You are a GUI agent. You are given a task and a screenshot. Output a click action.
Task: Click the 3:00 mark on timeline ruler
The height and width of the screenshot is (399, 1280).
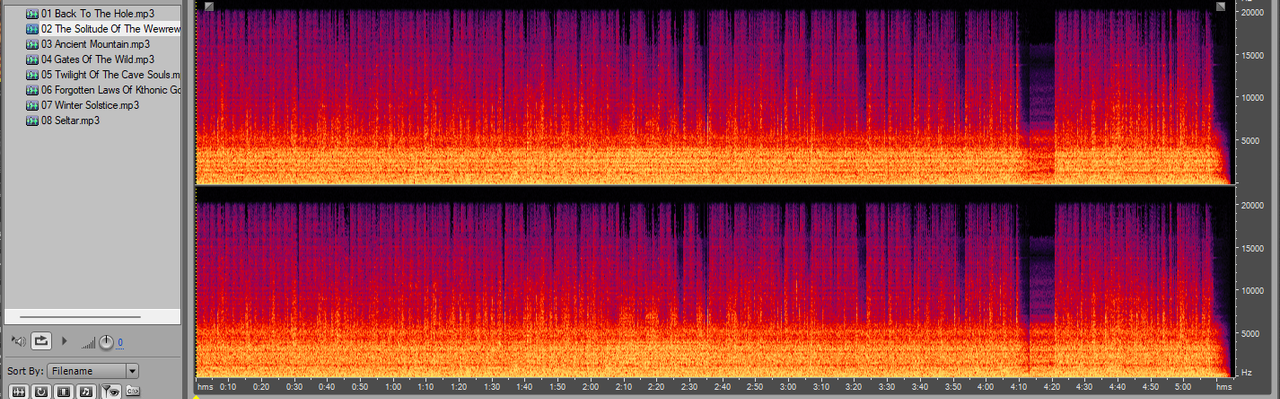(x=788, y=386)
